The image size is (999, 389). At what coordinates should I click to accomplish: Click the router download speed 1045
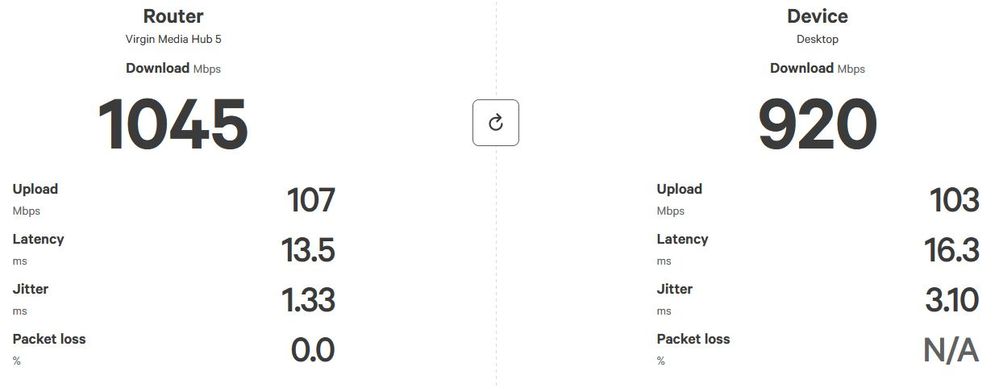pyautogui.click(x=173, y=124)
